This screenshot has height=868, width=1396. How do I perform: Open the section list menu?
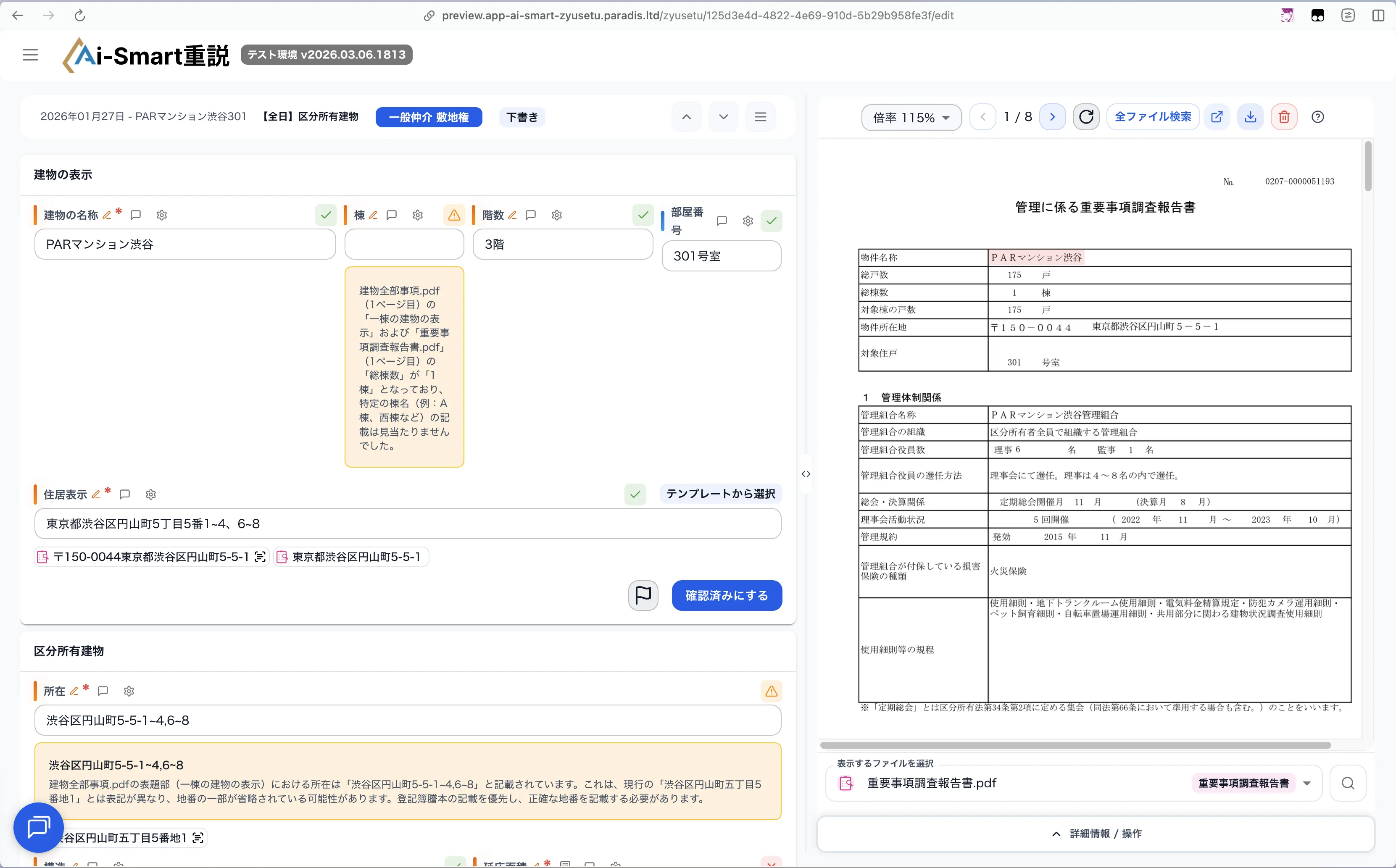pos(761,117)
